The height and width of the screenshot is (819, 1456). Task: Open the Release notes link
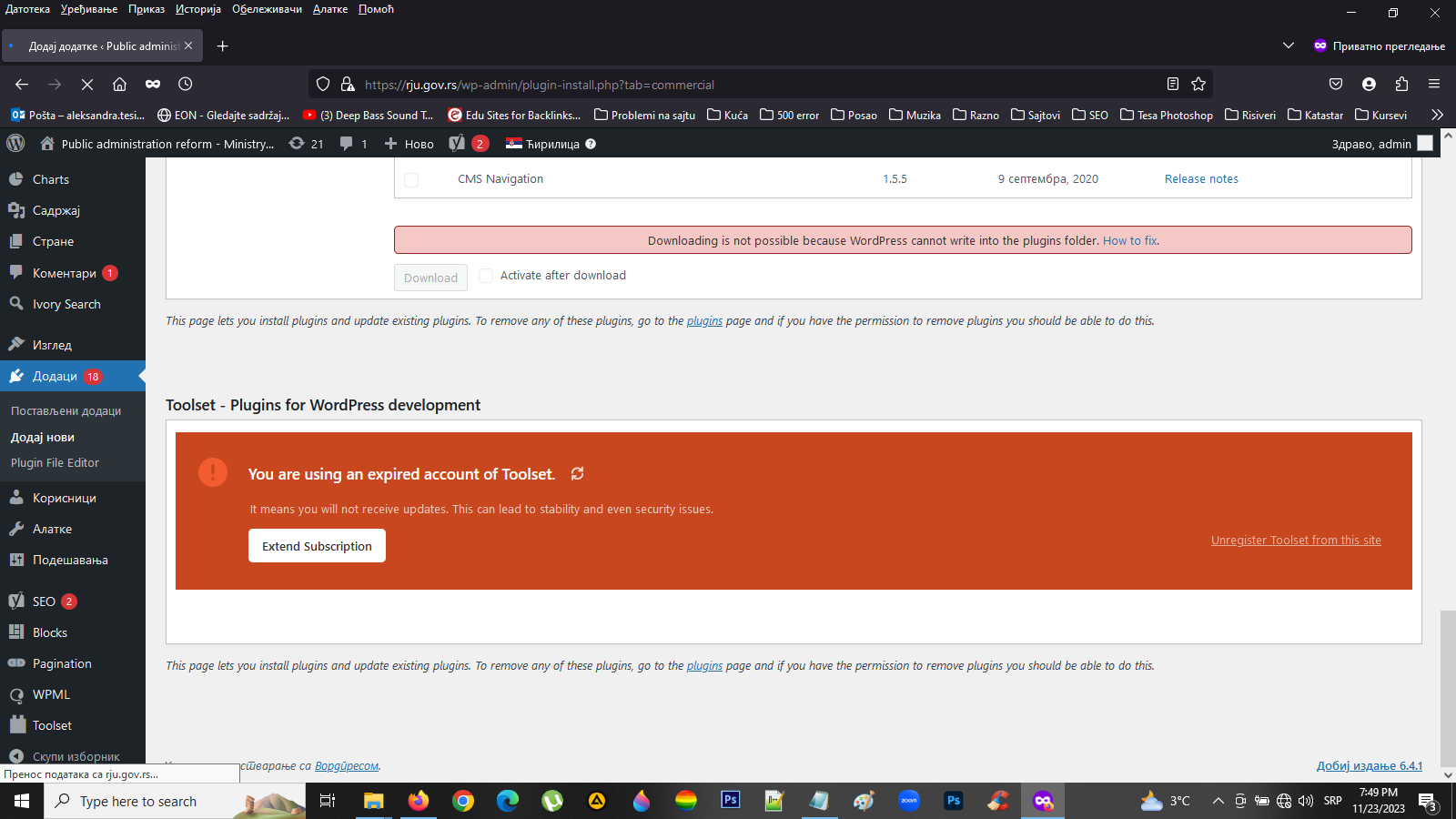point(1201,179)
